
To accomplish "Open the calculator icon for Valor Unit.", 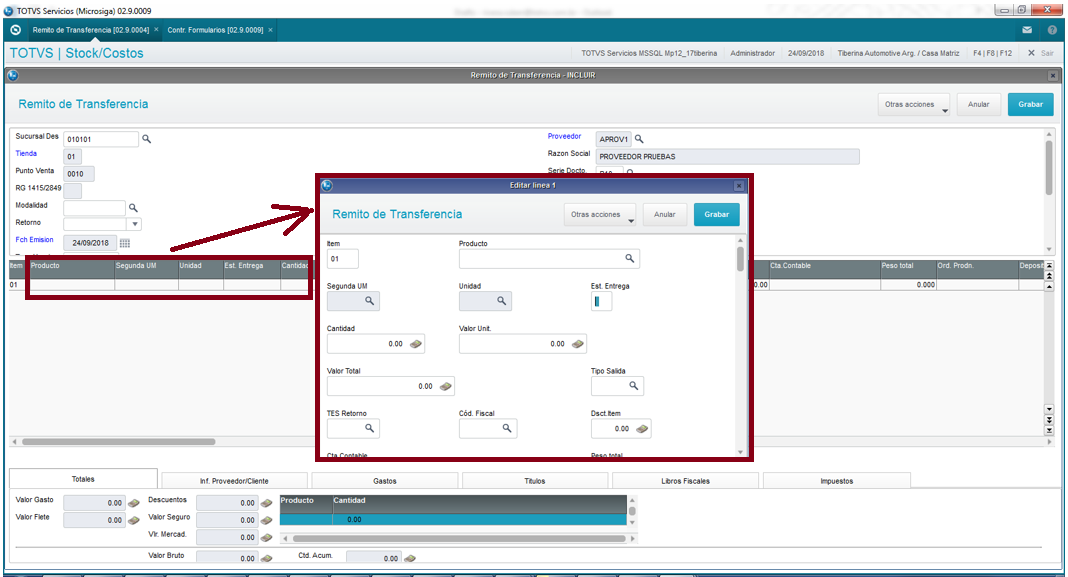I will click(x=578, y=344).
